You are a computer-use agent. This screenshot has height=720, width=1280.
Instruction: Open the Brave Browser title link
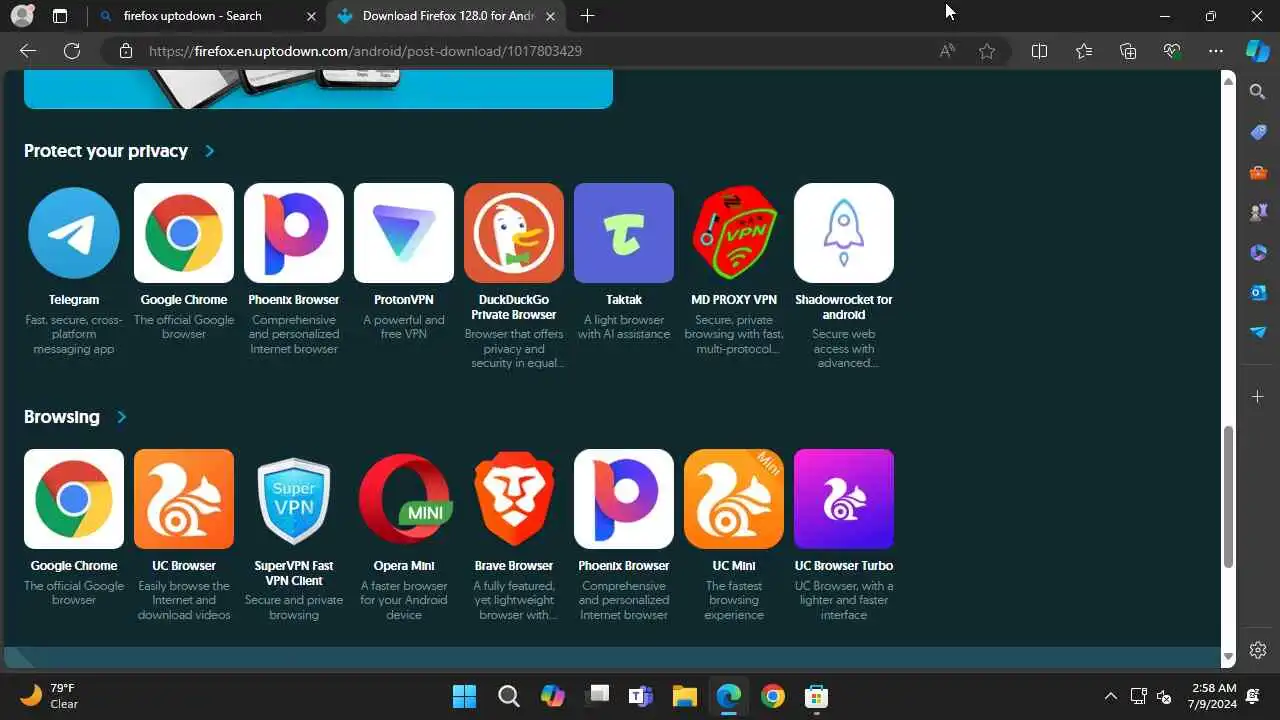pyautogui.click(x=514, y=566)
